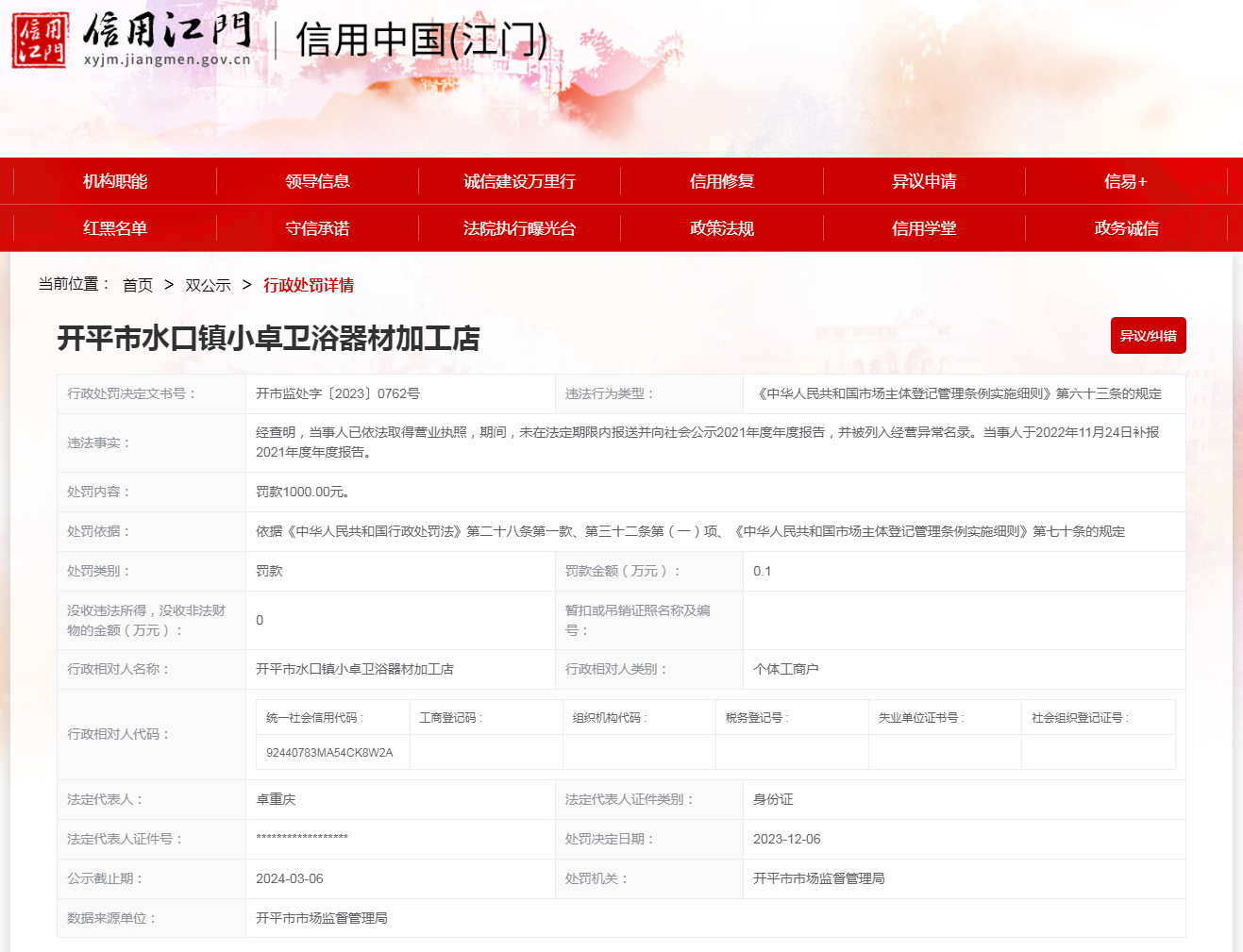Image resolution: width=1243 pixels, height=952 pixels.
Task: Open the 红黑名单 menu item
Action: tap(115, 228)
